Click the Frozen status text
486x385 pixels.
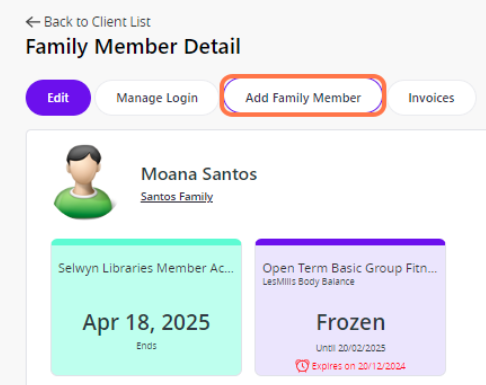tap(351, 322)
